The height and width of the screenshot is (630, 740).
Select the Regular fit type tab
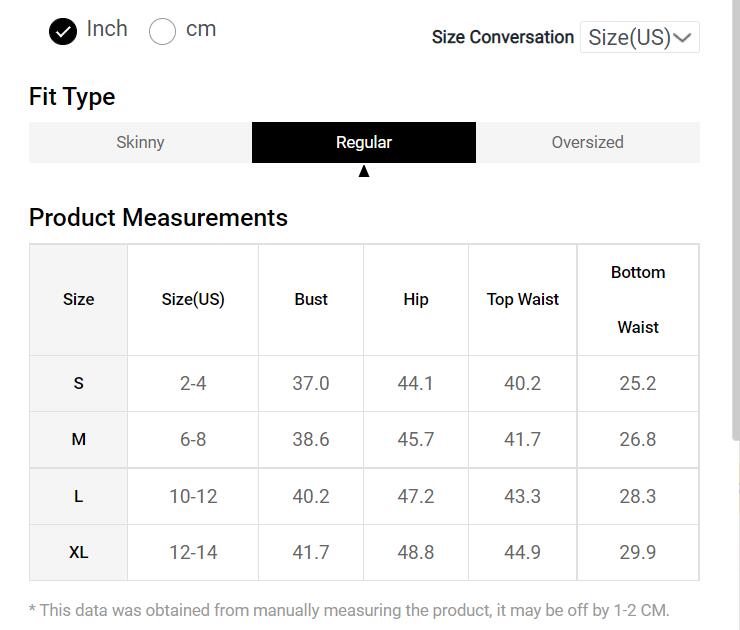[x=364, y=142]
